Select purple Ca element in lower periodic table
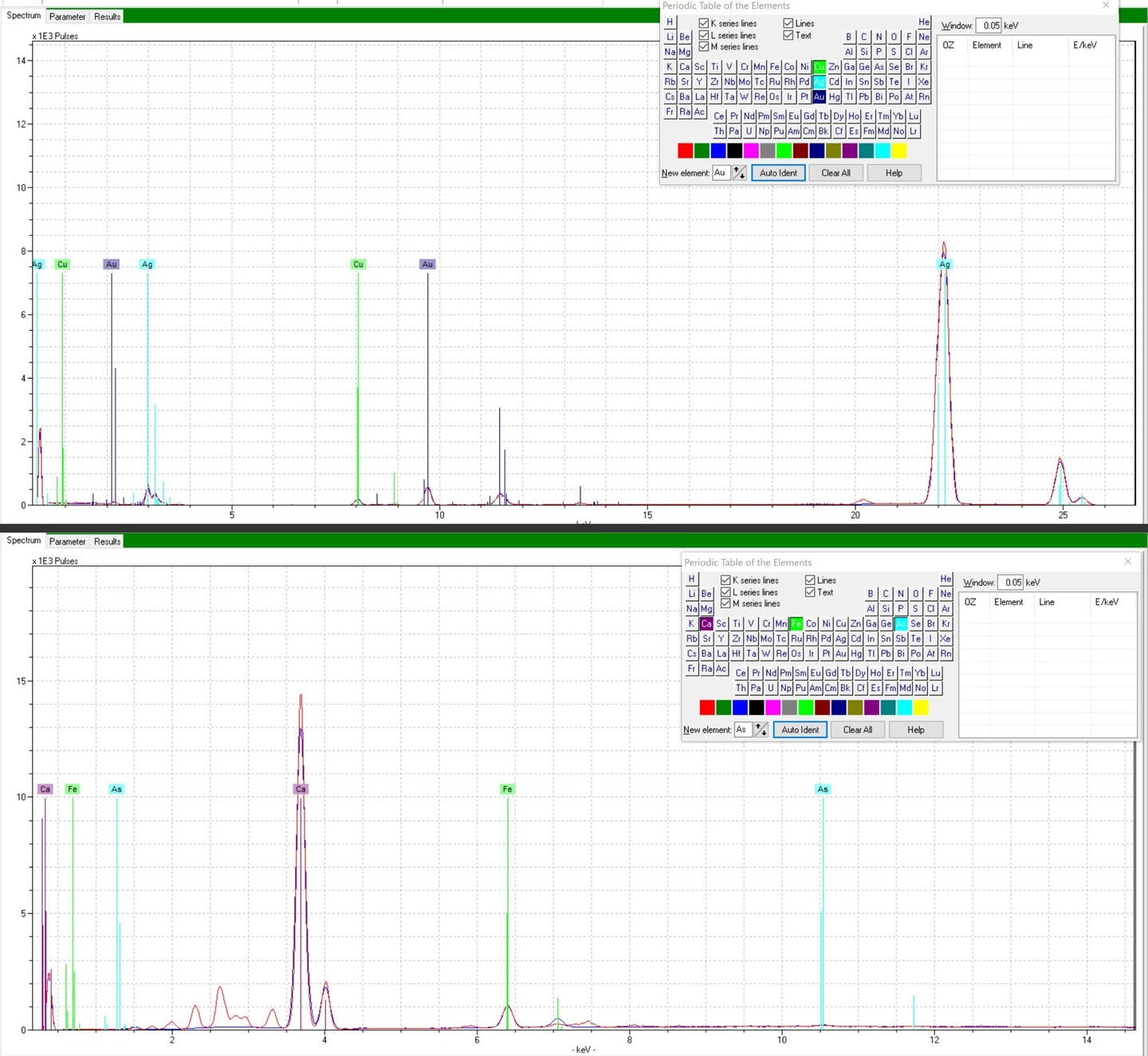 [706, 624]
